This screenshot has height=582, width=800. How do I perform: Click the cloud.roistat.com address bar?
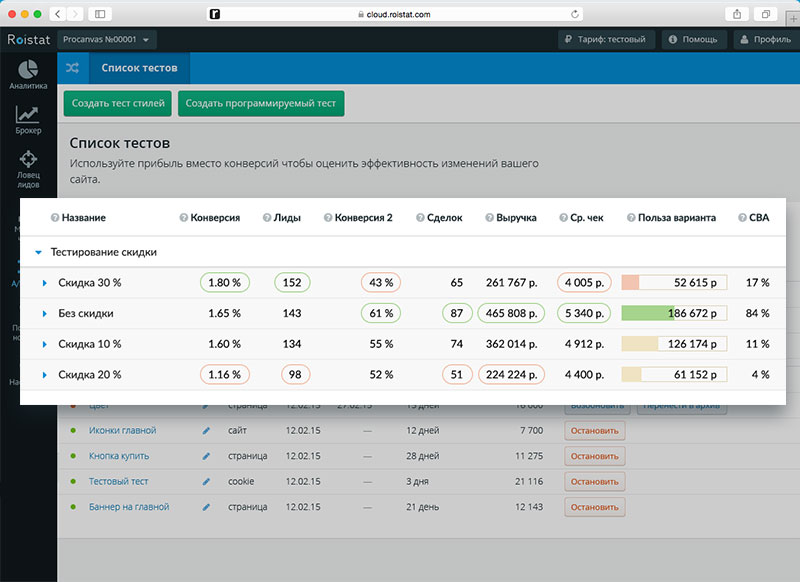[x=396, y=14]
